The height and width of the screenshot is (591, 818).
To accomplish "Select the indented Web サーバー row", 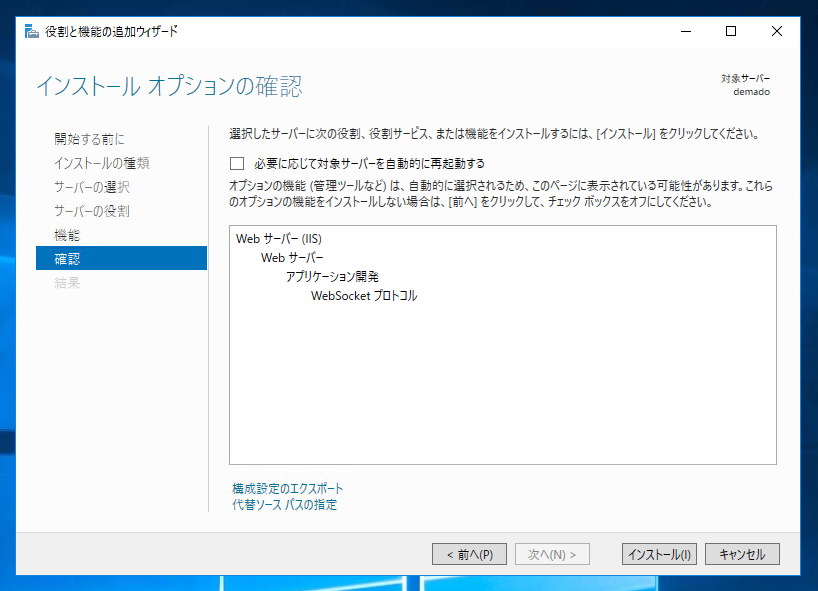I will tap(292, 258).
